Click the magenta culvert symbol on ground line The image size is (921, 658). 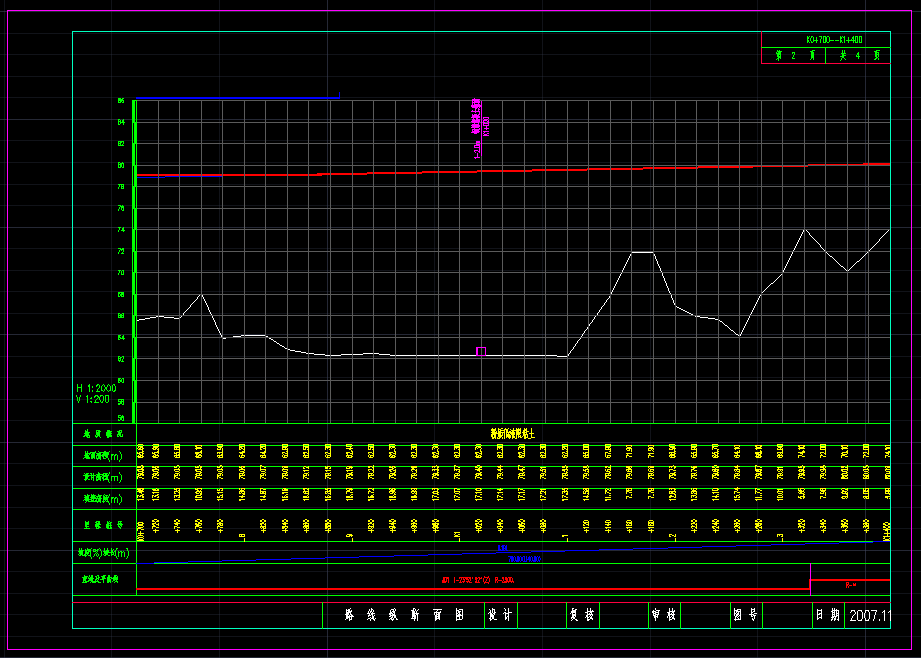[481, 350]
